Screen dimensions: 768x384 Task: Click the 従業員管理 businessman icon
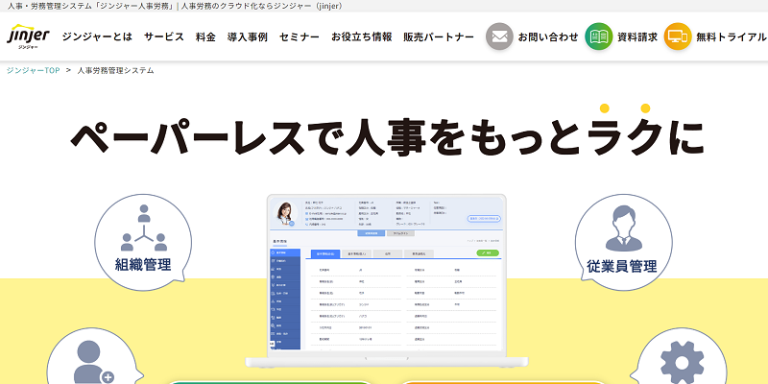point(624,229)
